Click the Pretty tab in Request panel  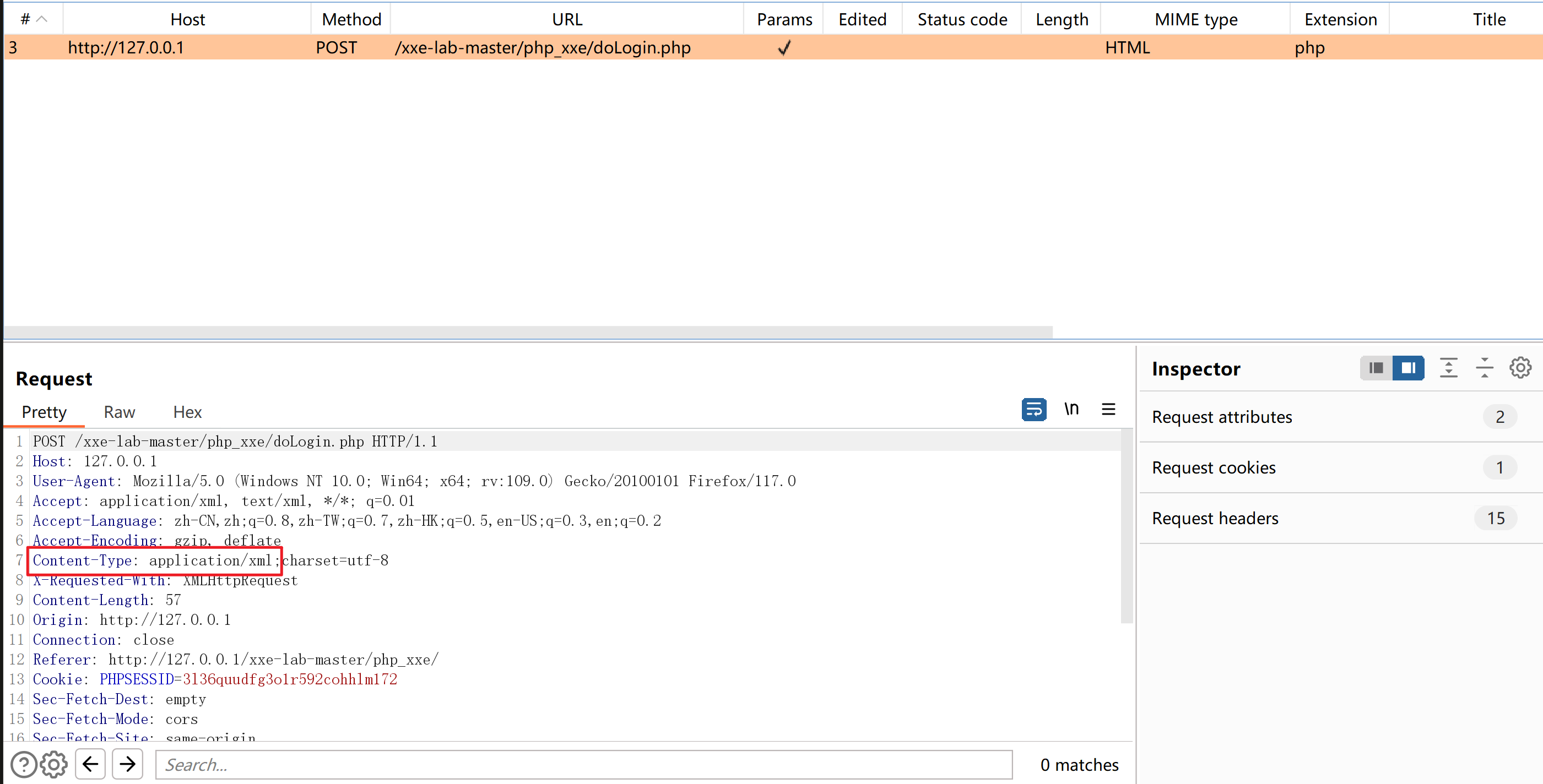click(x=44, y=412)
